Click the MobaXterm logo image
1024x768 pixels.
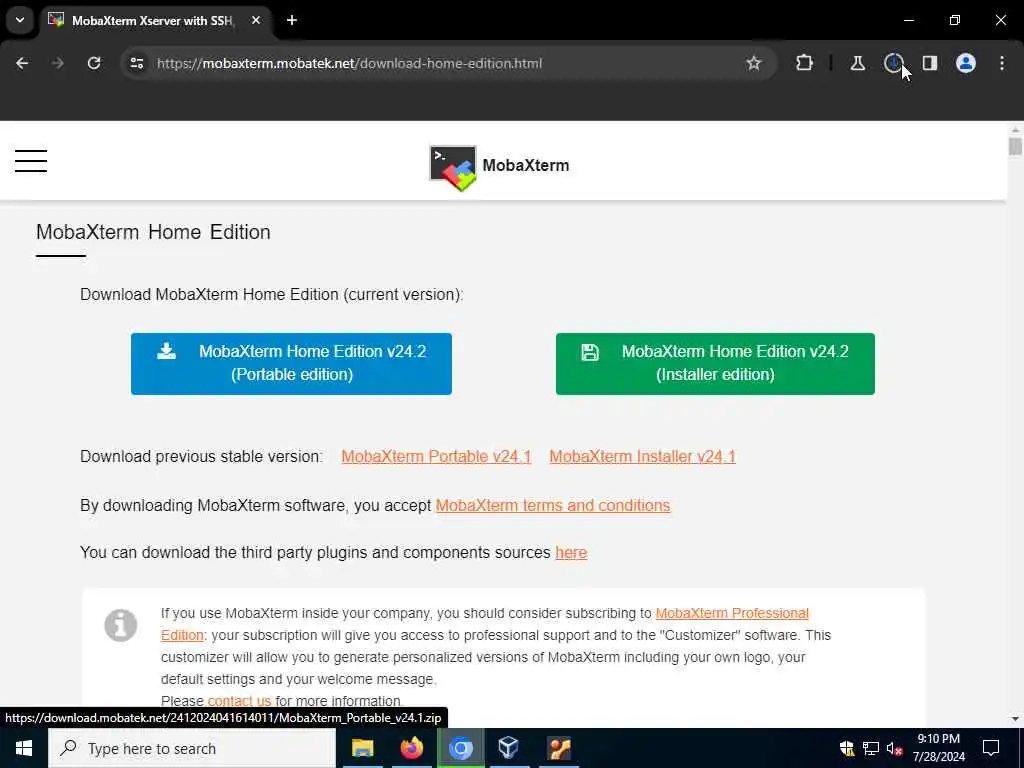point(453,168)
